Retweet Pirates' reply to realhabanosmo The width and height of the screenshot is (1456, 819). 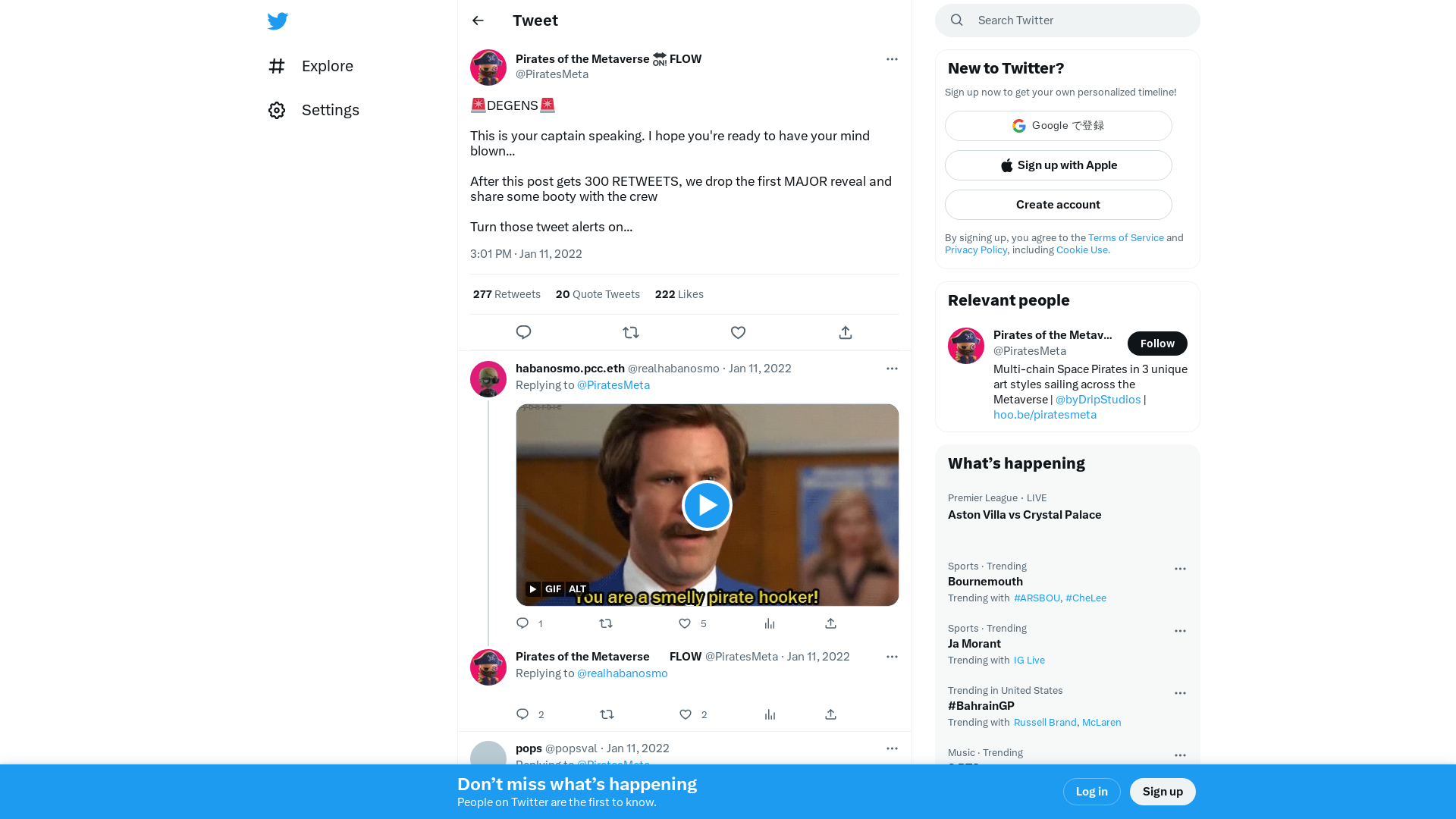point(607,714)
